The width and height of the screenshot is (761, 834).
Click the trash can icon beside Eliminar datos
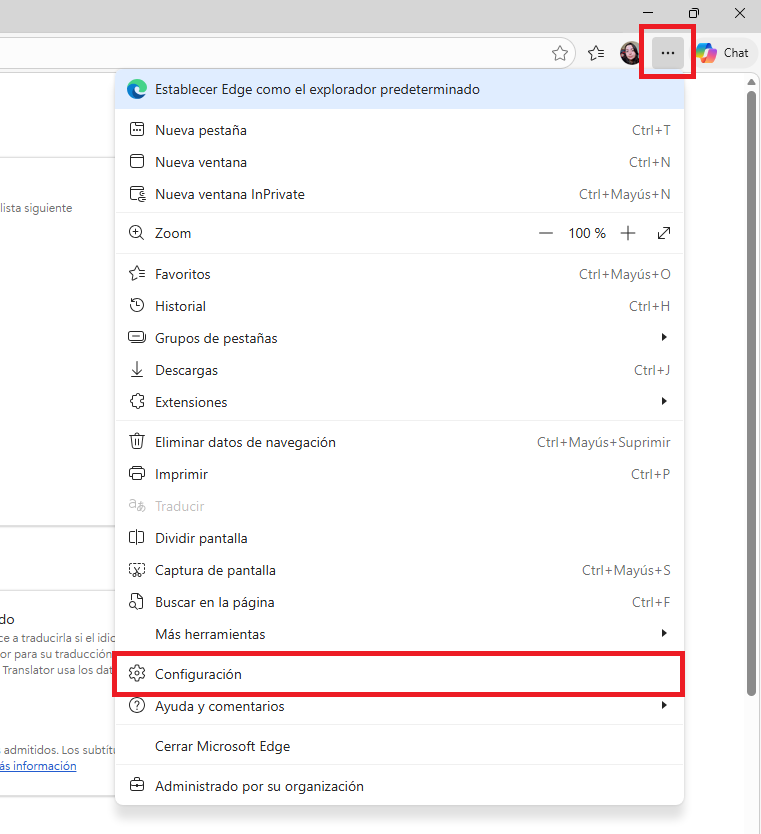[x=137, y=441]
